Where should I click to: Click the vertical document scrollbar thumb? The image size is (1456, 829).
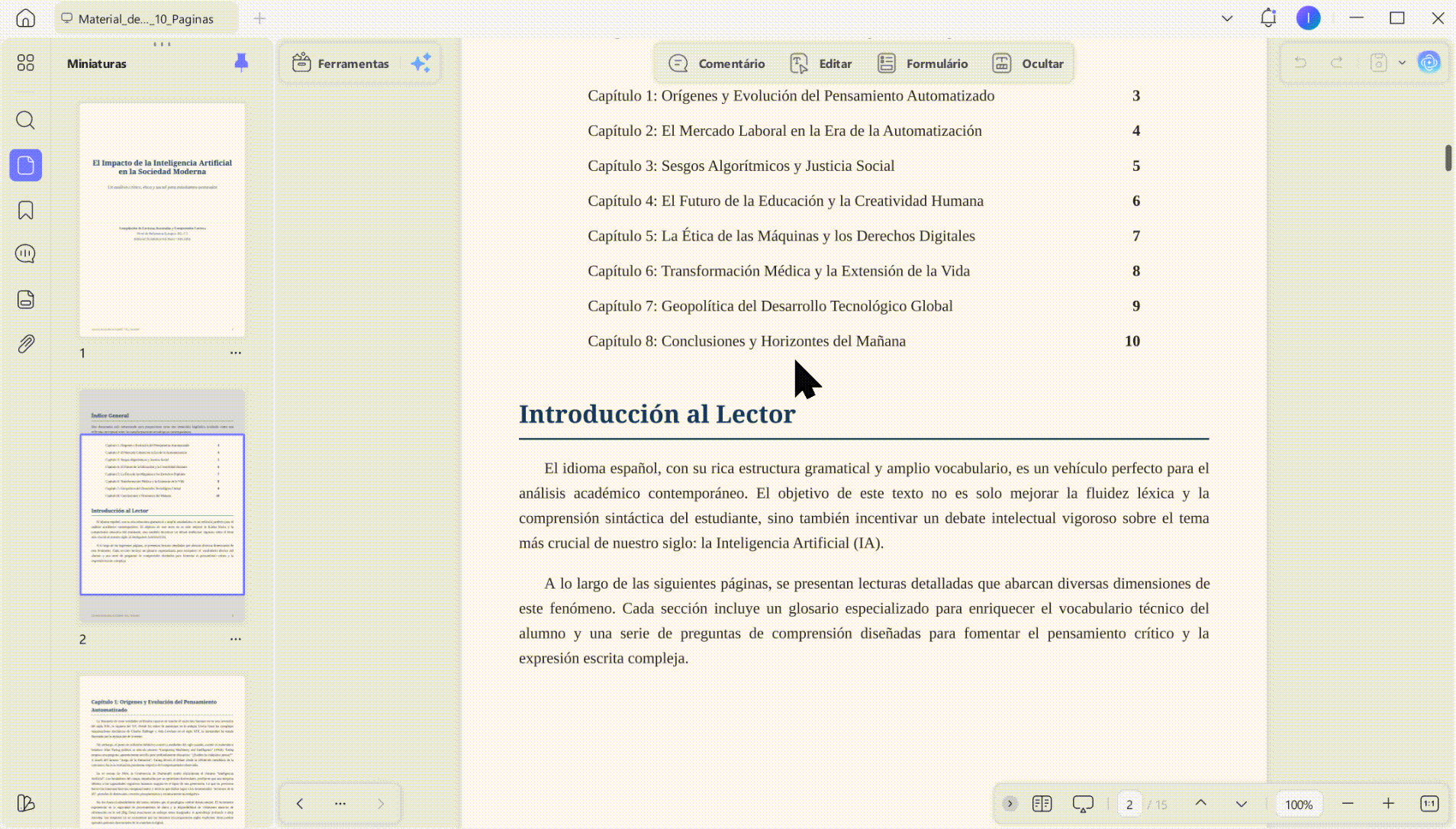(x=1448, y=157)
